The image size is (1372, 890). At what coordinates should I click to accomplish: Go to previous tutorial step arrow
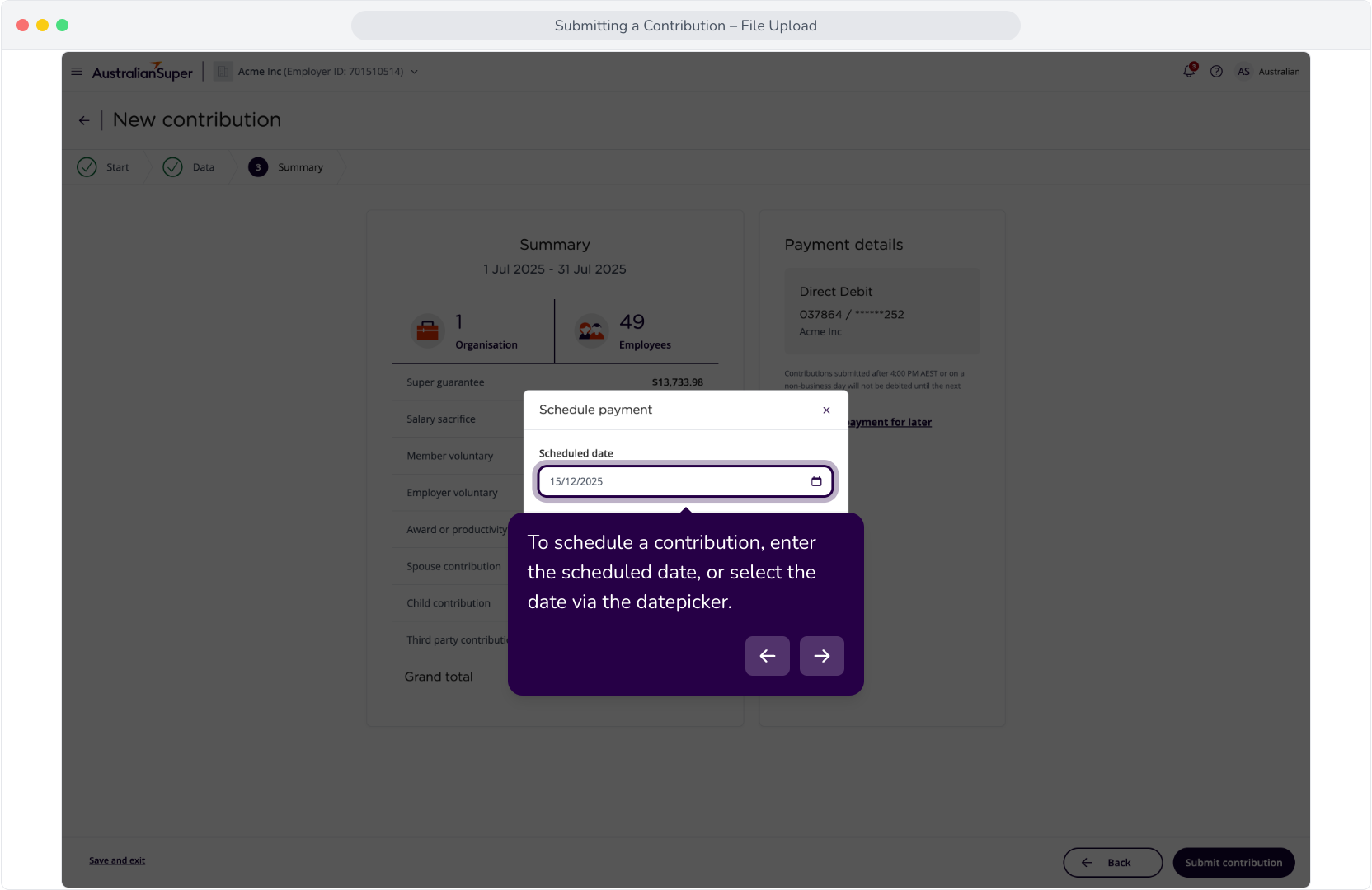point(768,656)
